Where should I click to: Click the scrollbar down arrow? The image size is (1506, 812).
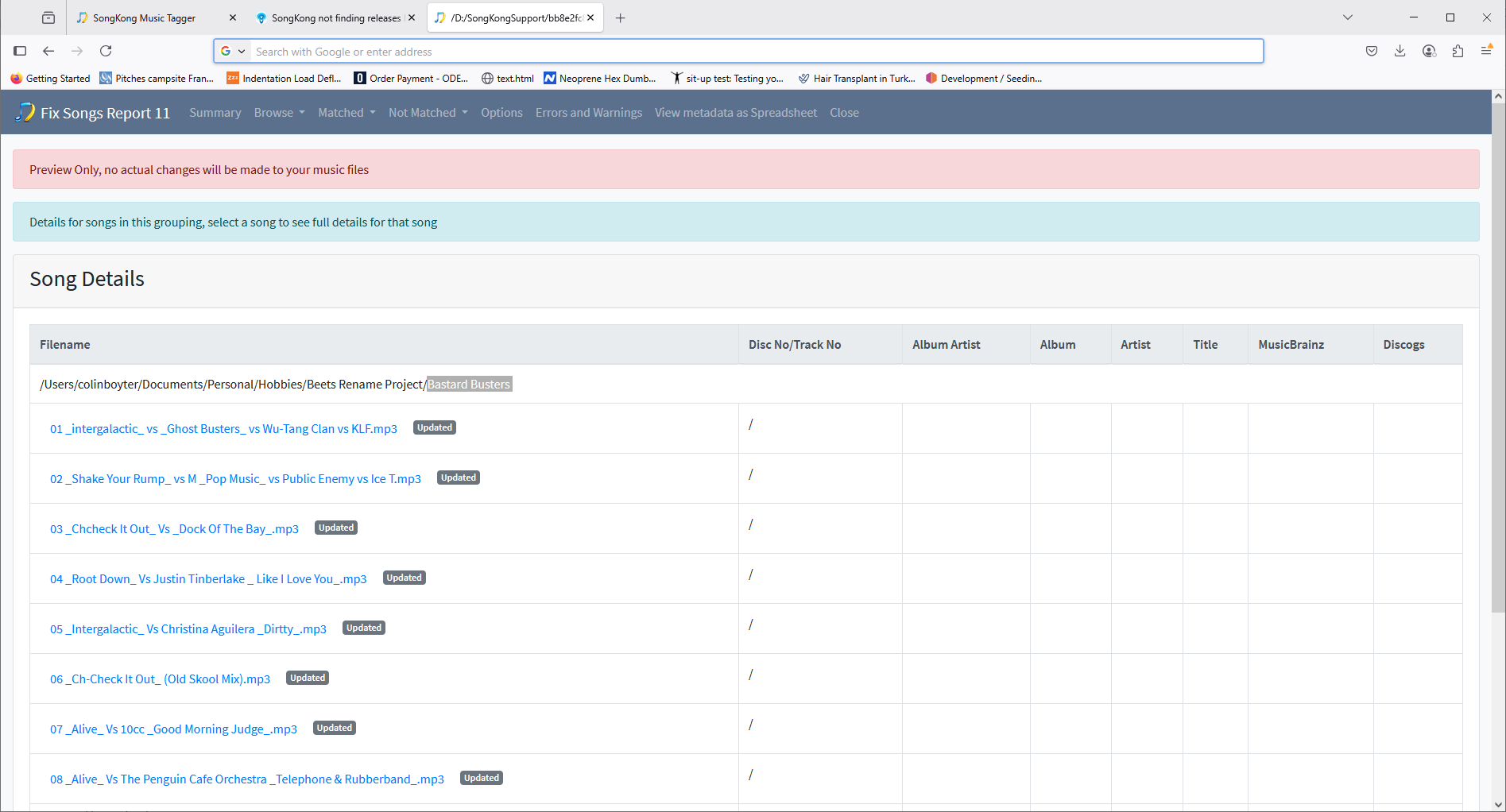[x=1498, y=804]
